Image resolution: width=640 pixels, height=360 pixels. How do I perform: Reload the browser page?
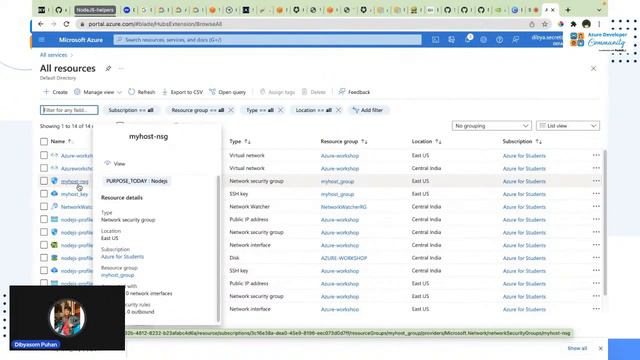click(66, 24)
